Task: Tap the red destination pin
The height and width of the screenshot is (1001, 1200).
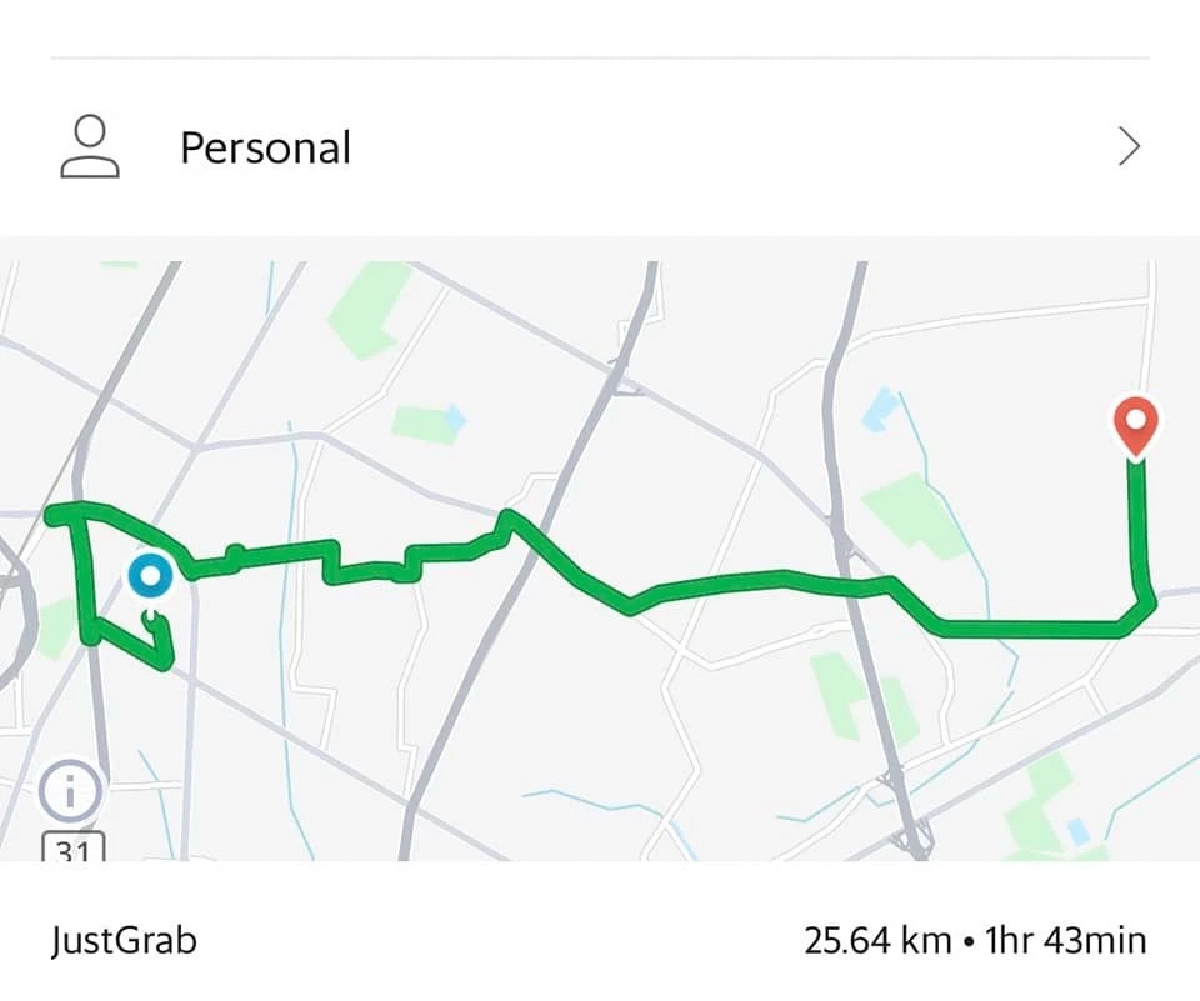Action: click(1136, 424)
